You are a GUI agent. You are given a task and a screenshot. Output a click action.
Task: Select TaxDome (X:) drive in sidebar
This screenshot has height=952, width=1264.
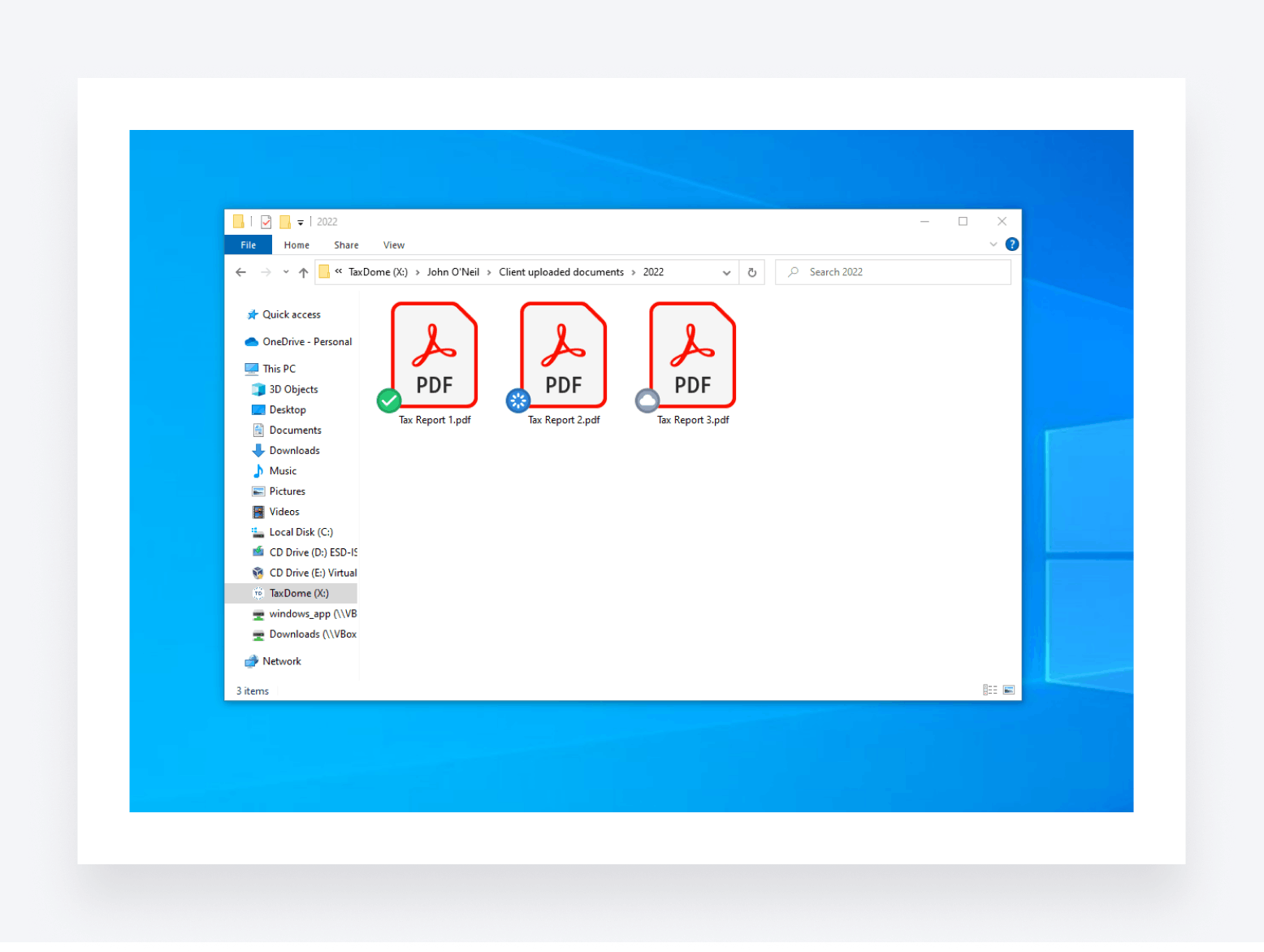coord(298,594)
